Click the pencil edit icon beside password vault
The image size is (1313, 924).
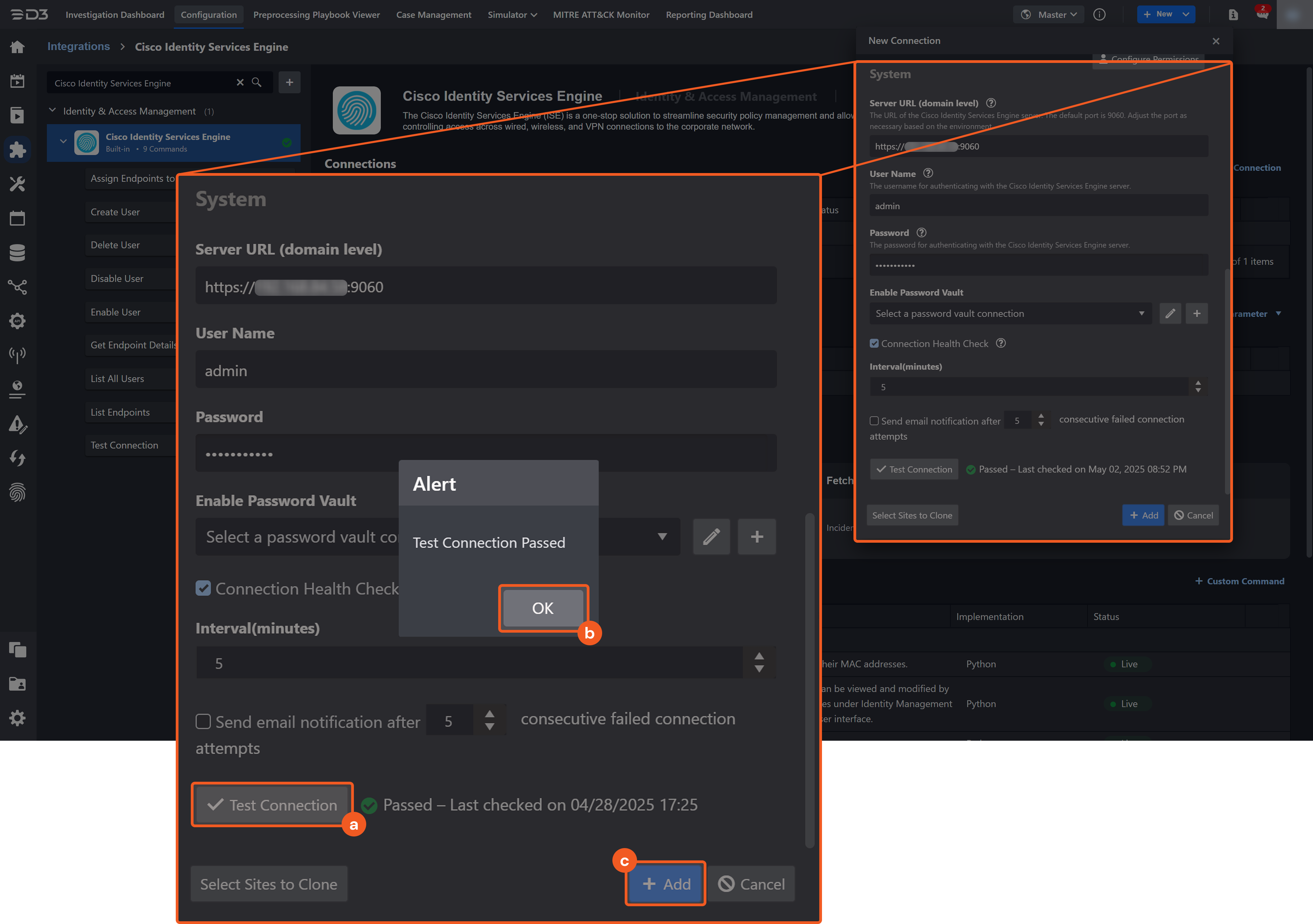point(711,537)
